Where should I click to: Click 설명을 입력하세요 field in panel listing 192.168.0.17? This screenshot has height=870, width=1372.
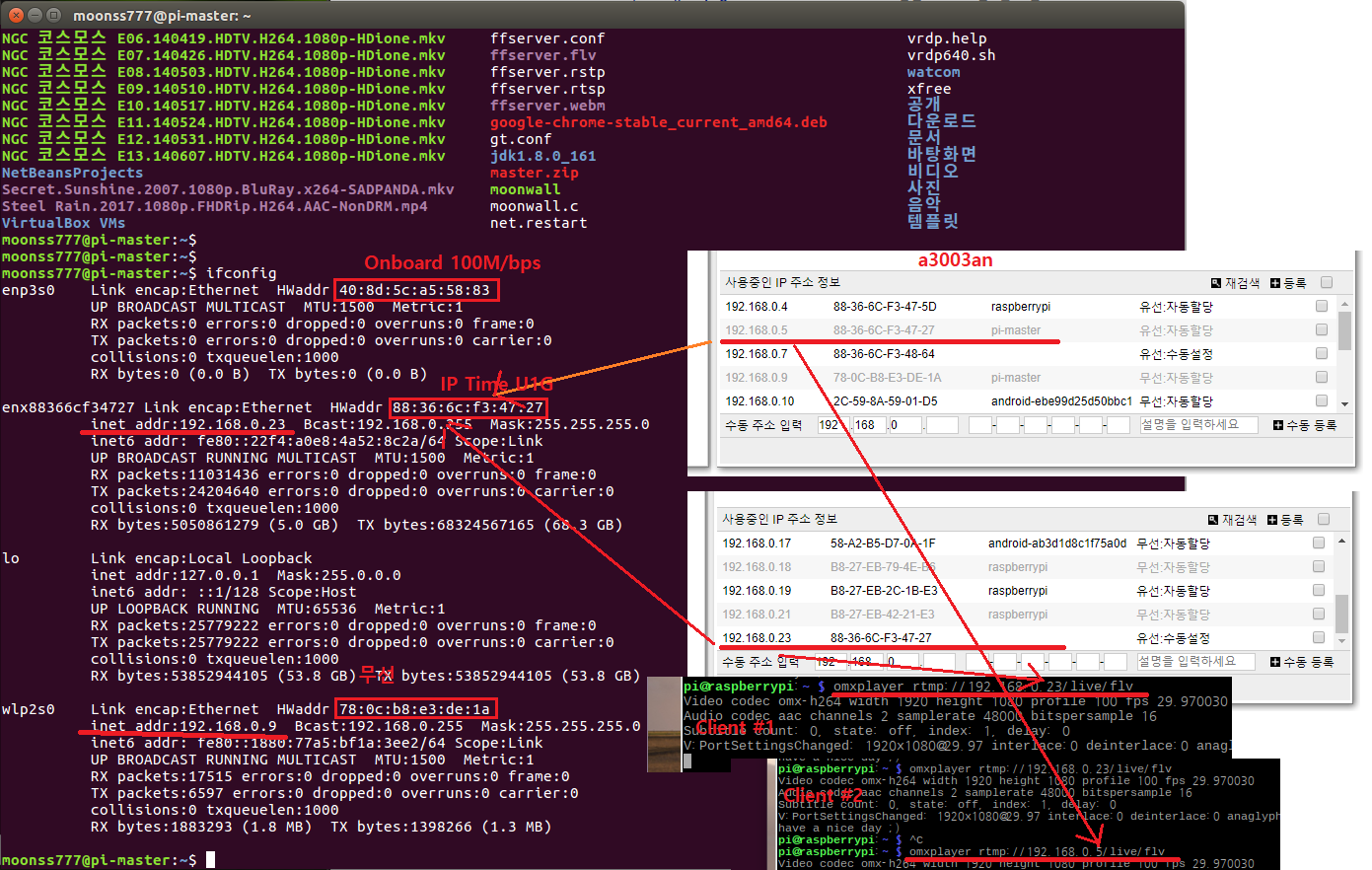[x=1195, y=661]
